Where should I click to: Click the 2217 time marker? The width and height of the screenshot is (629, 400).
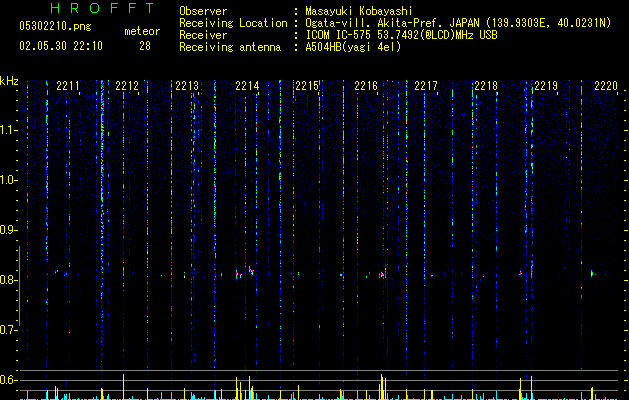426,86
